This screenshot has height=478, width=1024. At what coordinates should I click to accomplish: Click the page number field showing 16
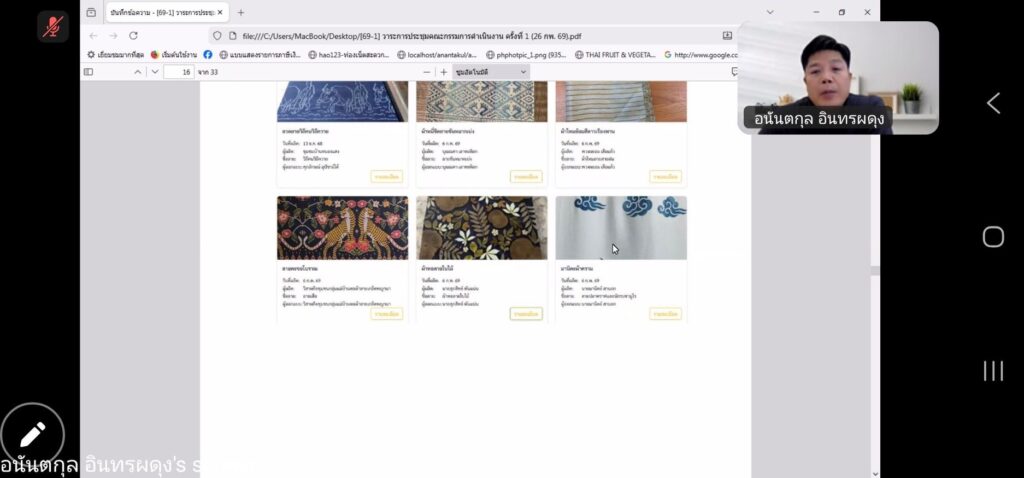pos(179,72)
